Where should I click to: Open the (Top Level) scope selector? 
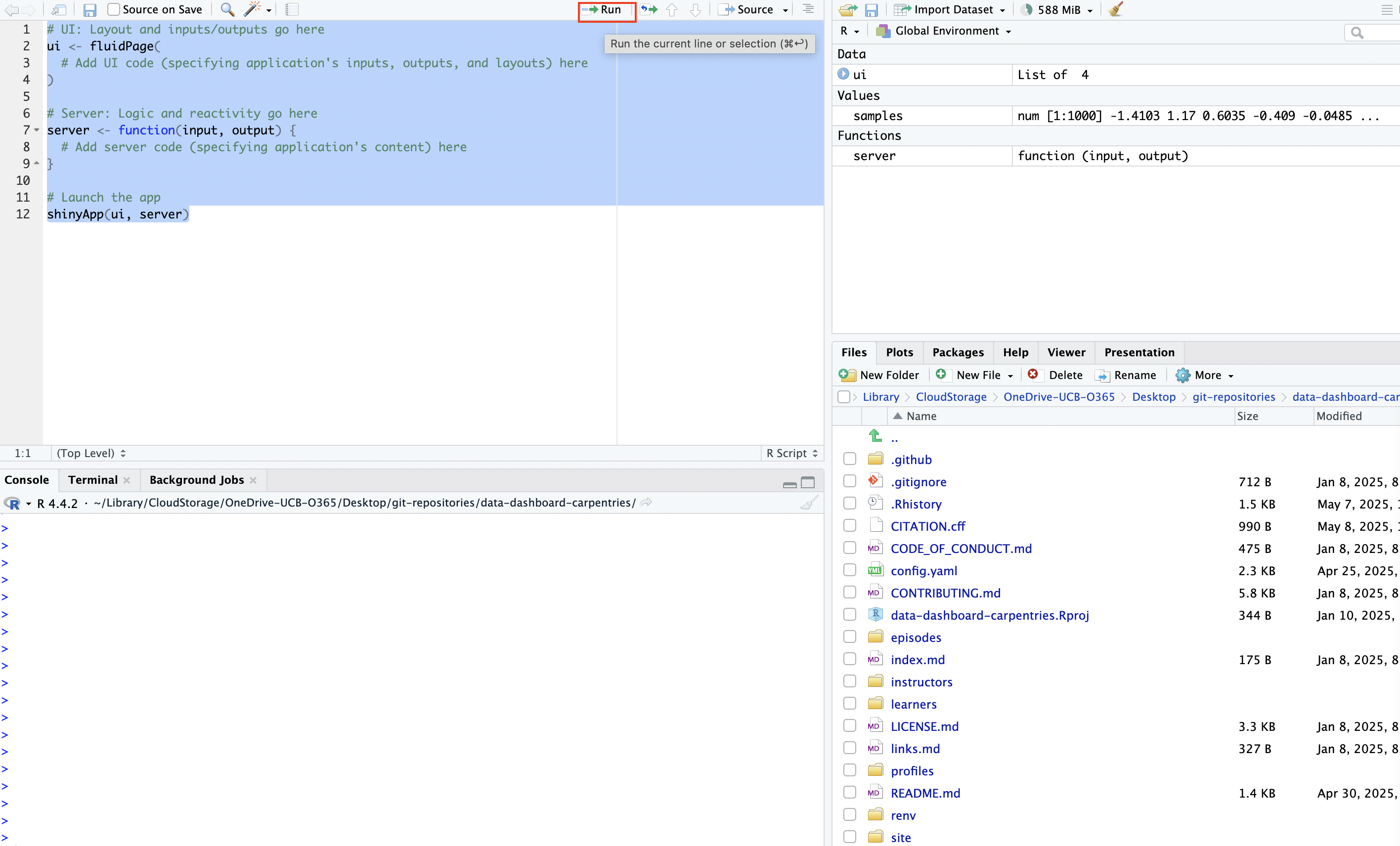pyautogui.click(x=91, y=453)
